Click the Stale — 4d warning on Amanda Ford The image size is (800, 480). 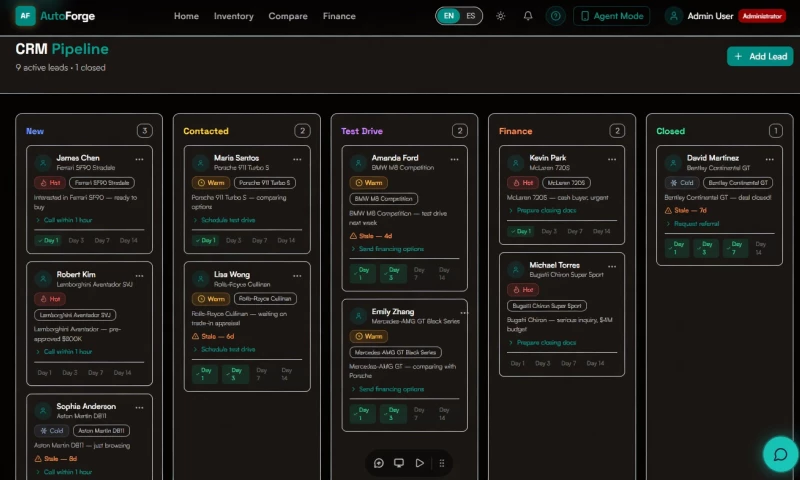pyautogui.click(x=370, y=236)
